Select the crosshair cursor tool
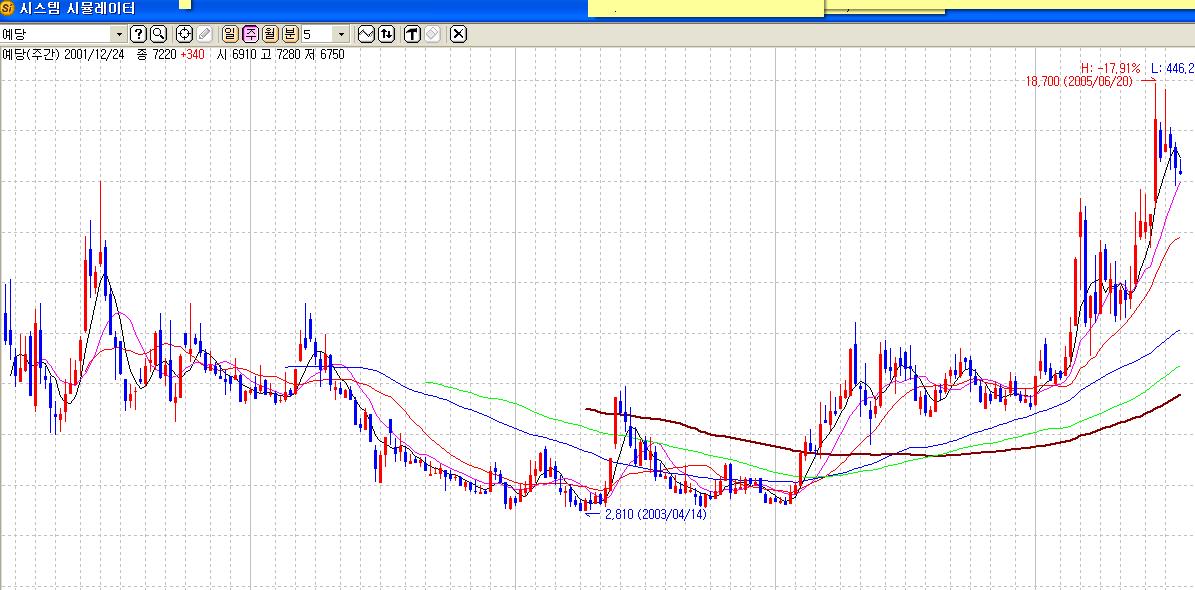The image size is (1195, 590). tap(185, 34)
